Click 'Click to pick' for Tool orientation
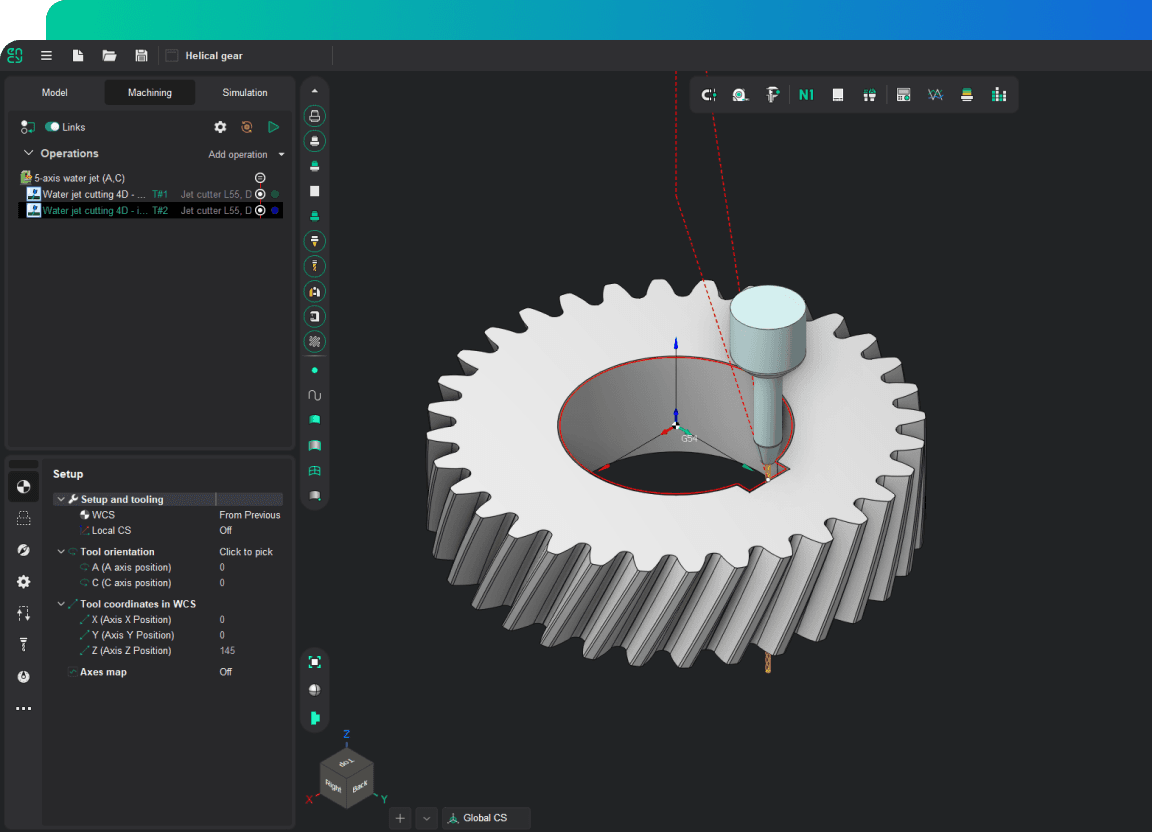The width and height of the screenshot is (1152, 832). 246,552
